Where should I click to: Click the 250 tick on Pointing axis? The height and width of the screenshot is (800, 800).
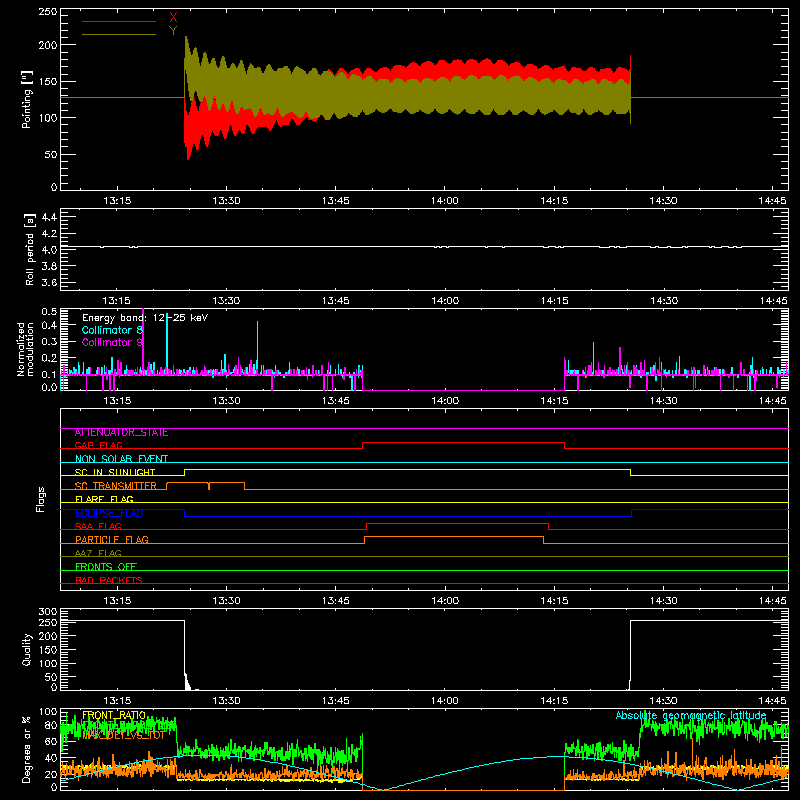pyautogui.click(x=47, y=12)
